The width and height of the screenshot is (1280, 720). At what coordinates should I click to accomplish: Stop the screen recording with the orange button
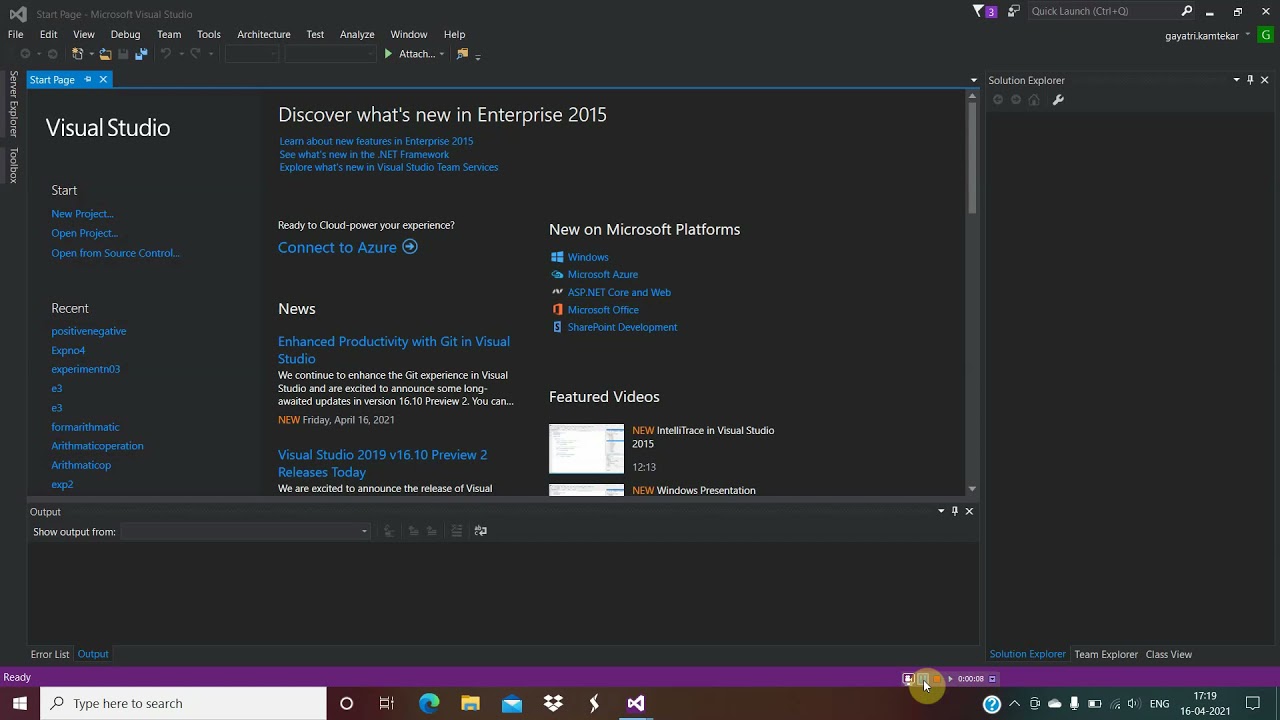pyautogui.click(x=937, y=679)
